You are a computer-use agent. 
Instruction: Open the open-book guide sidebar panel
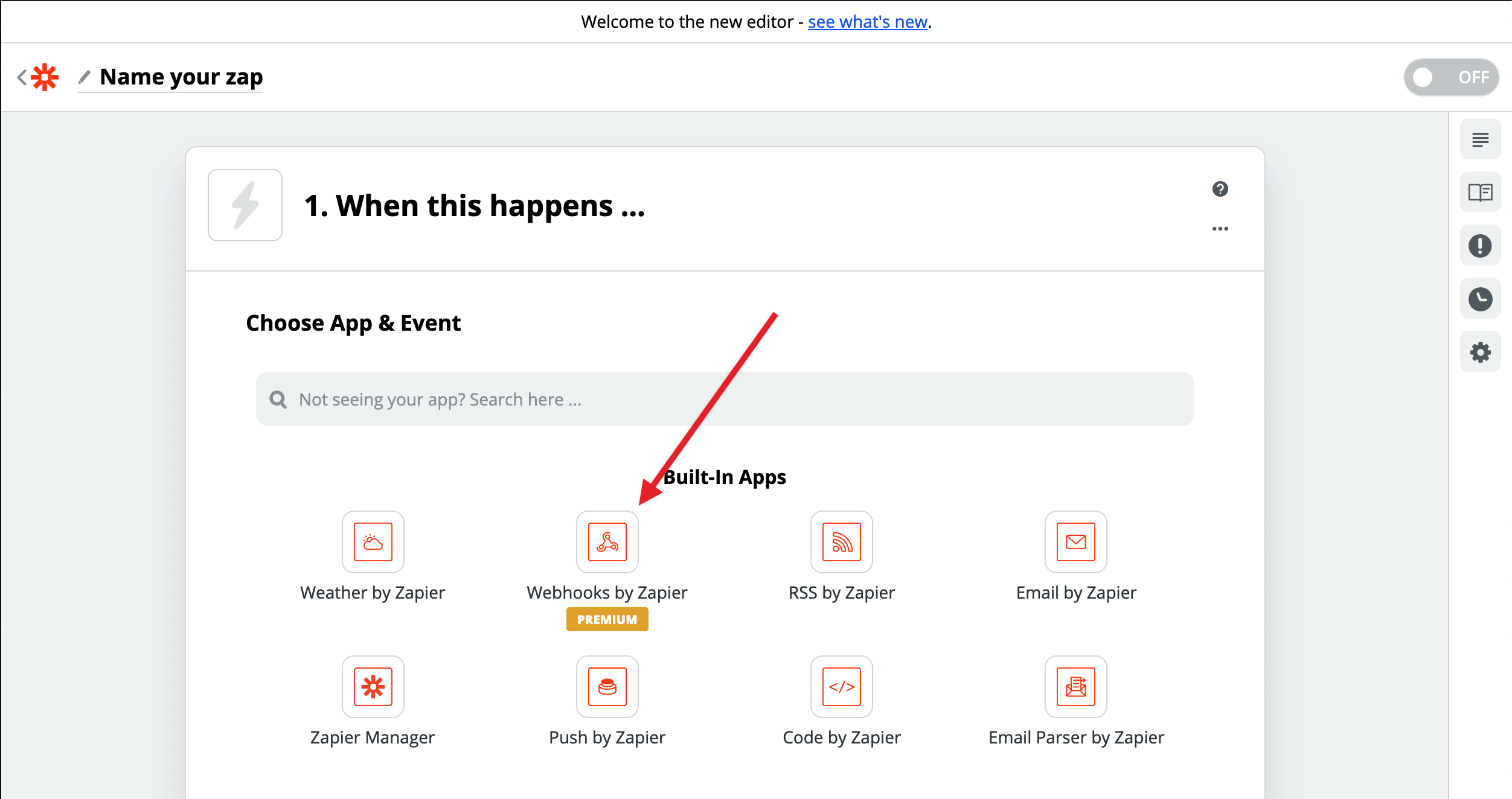pyautogui.click(x=1480, y=193)
